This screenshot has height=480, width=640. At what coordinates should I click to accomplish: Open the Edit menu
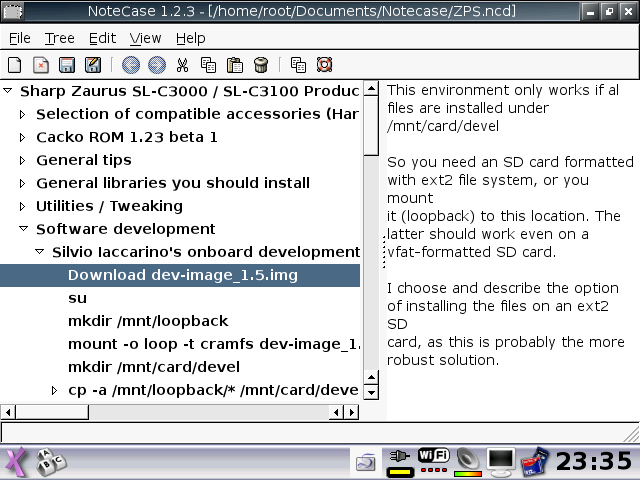(x=102, y=38)
